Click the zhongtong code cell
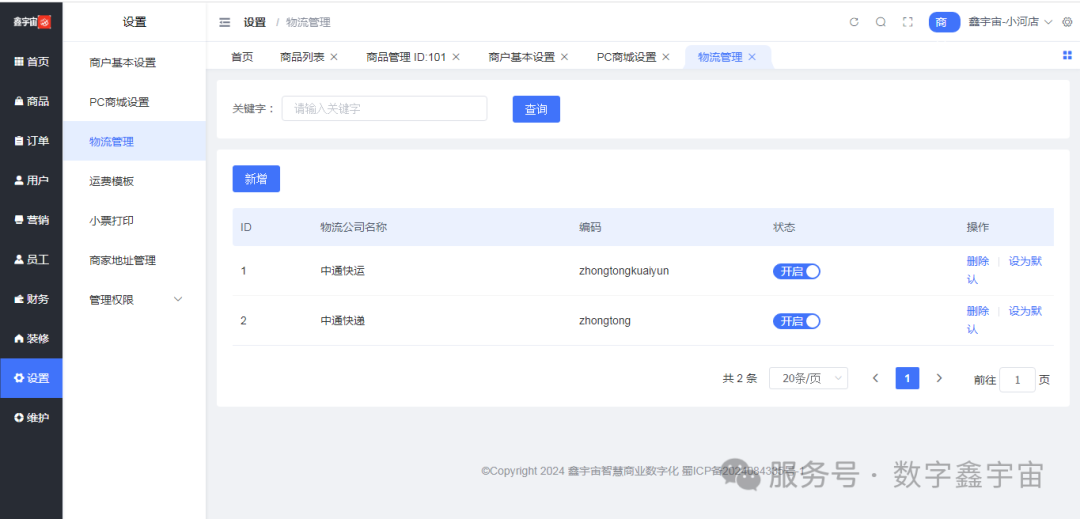Viewport: 1080px width, 519px height. pos(605,320)
